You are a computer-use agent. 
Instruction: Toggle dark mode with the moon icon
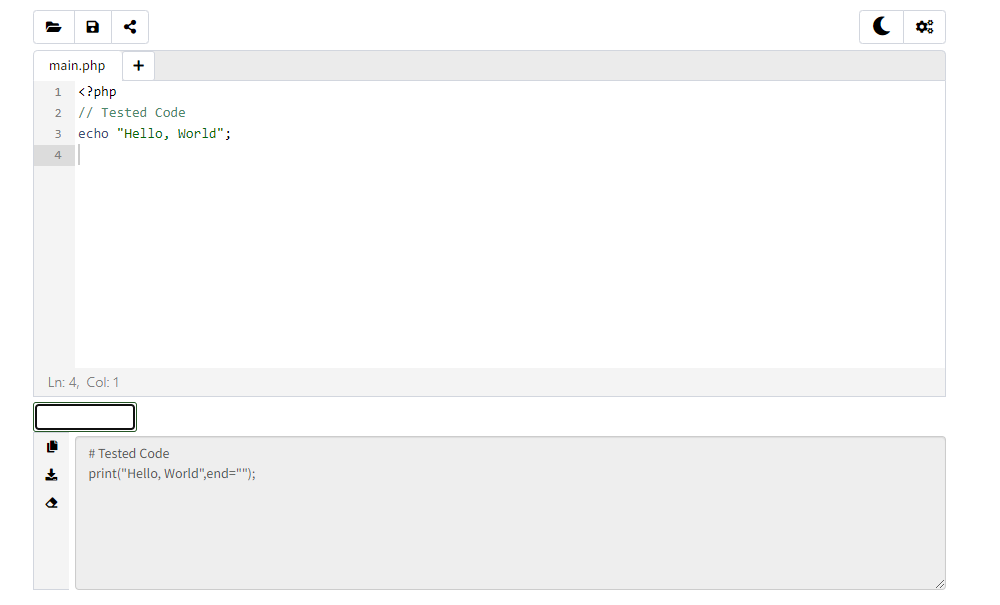(x=881, y=27)
